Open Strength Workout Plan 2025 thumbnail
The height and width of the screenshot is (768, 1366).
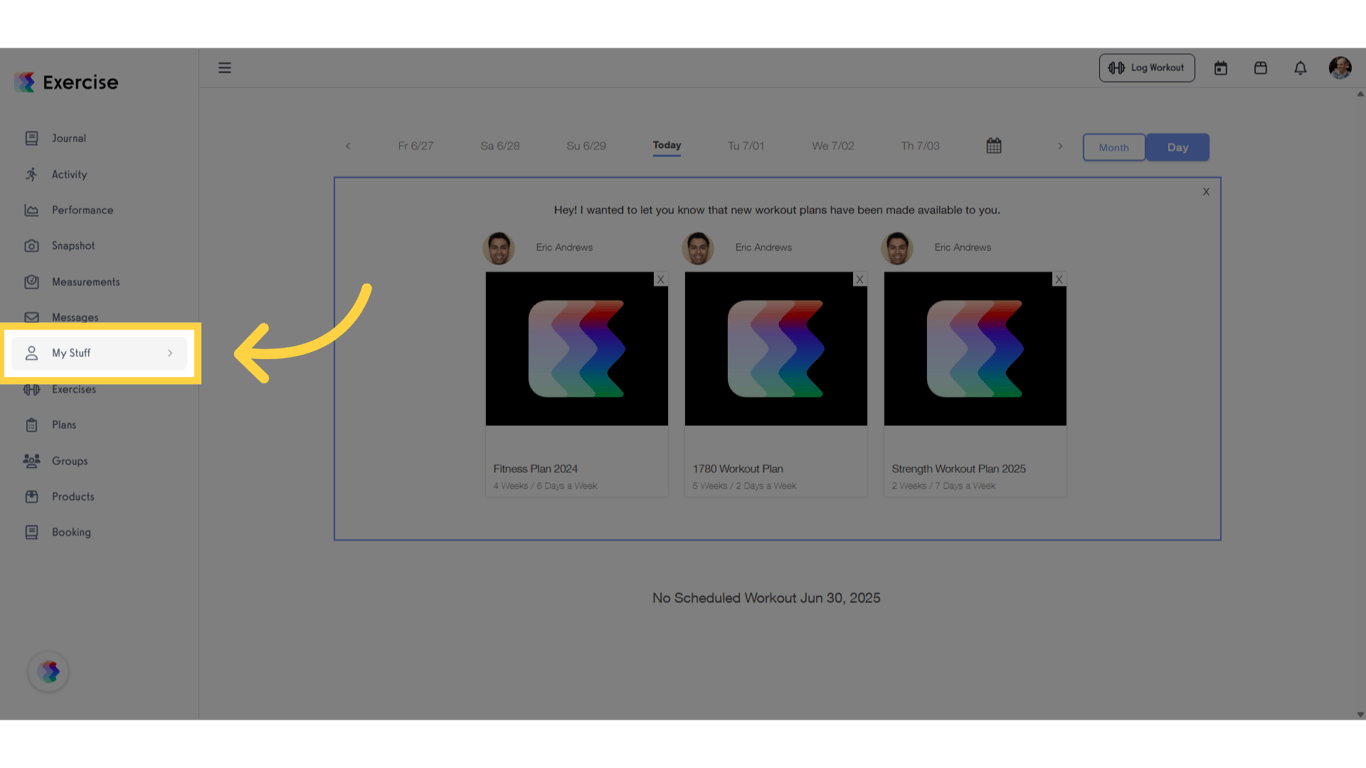tap(975, 349)
